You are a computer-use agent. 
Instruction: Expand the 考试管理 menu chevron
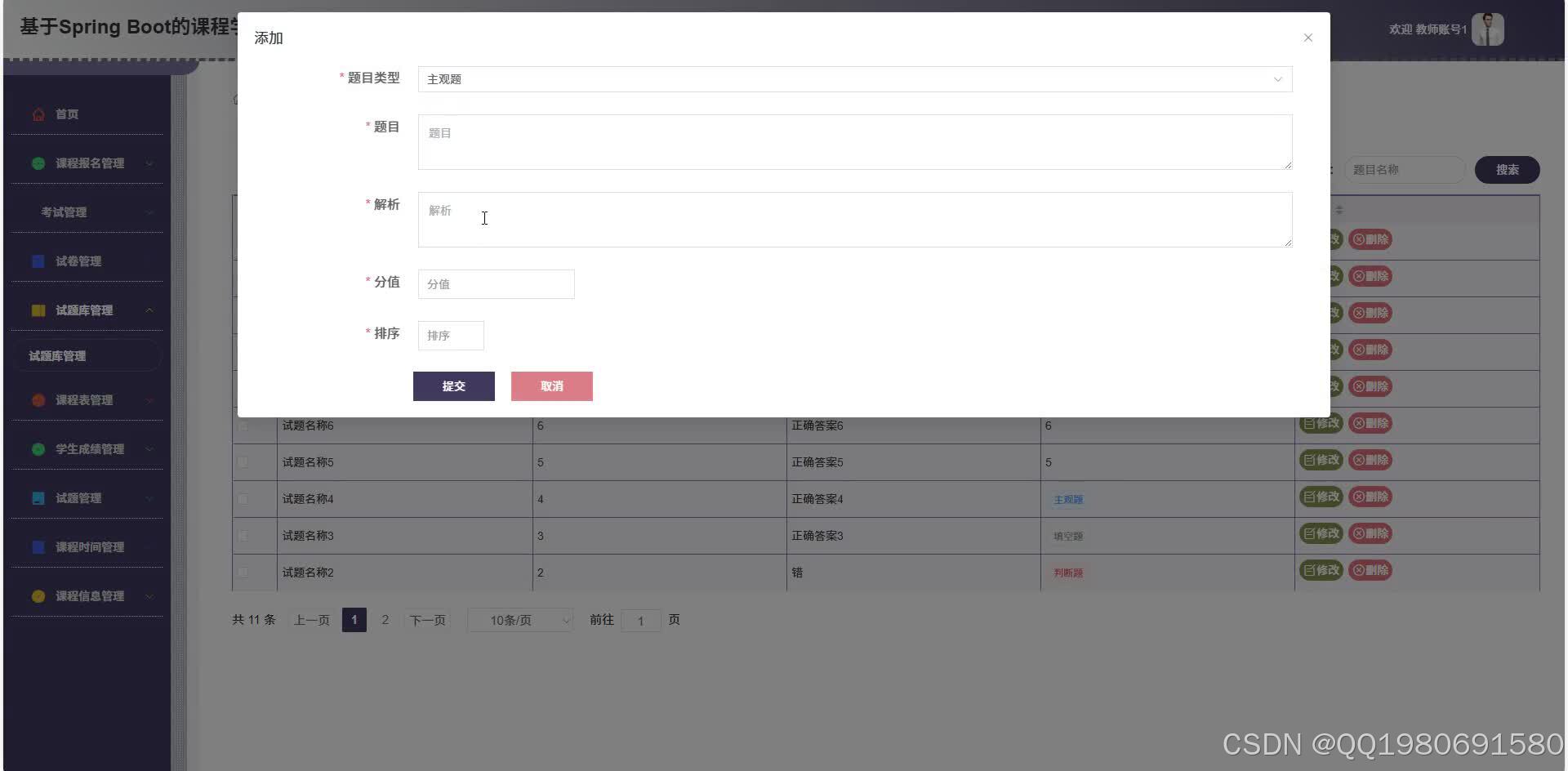(149, 212)
